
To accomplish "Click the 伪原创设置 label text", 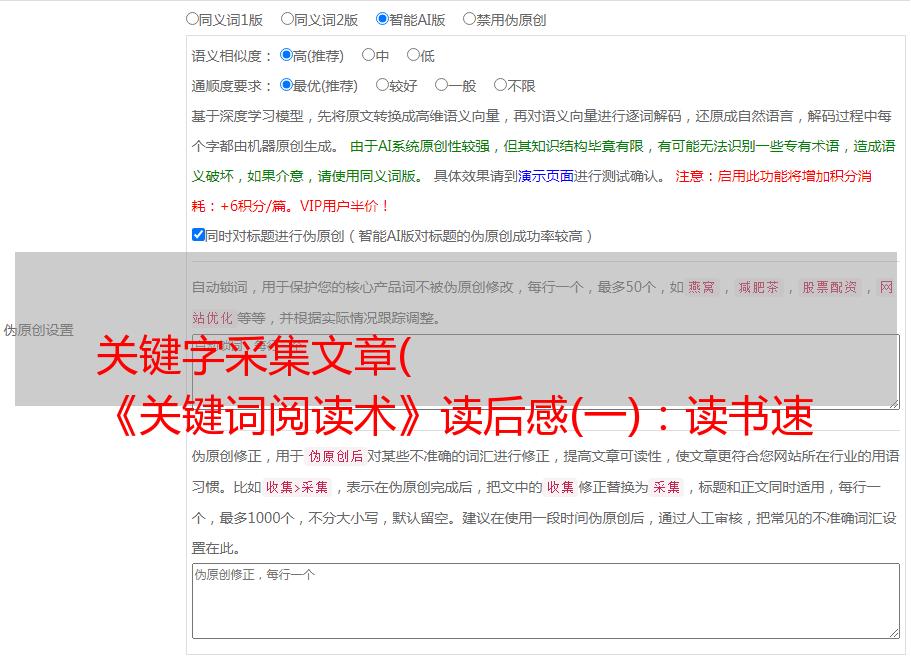I will [39, 330].
